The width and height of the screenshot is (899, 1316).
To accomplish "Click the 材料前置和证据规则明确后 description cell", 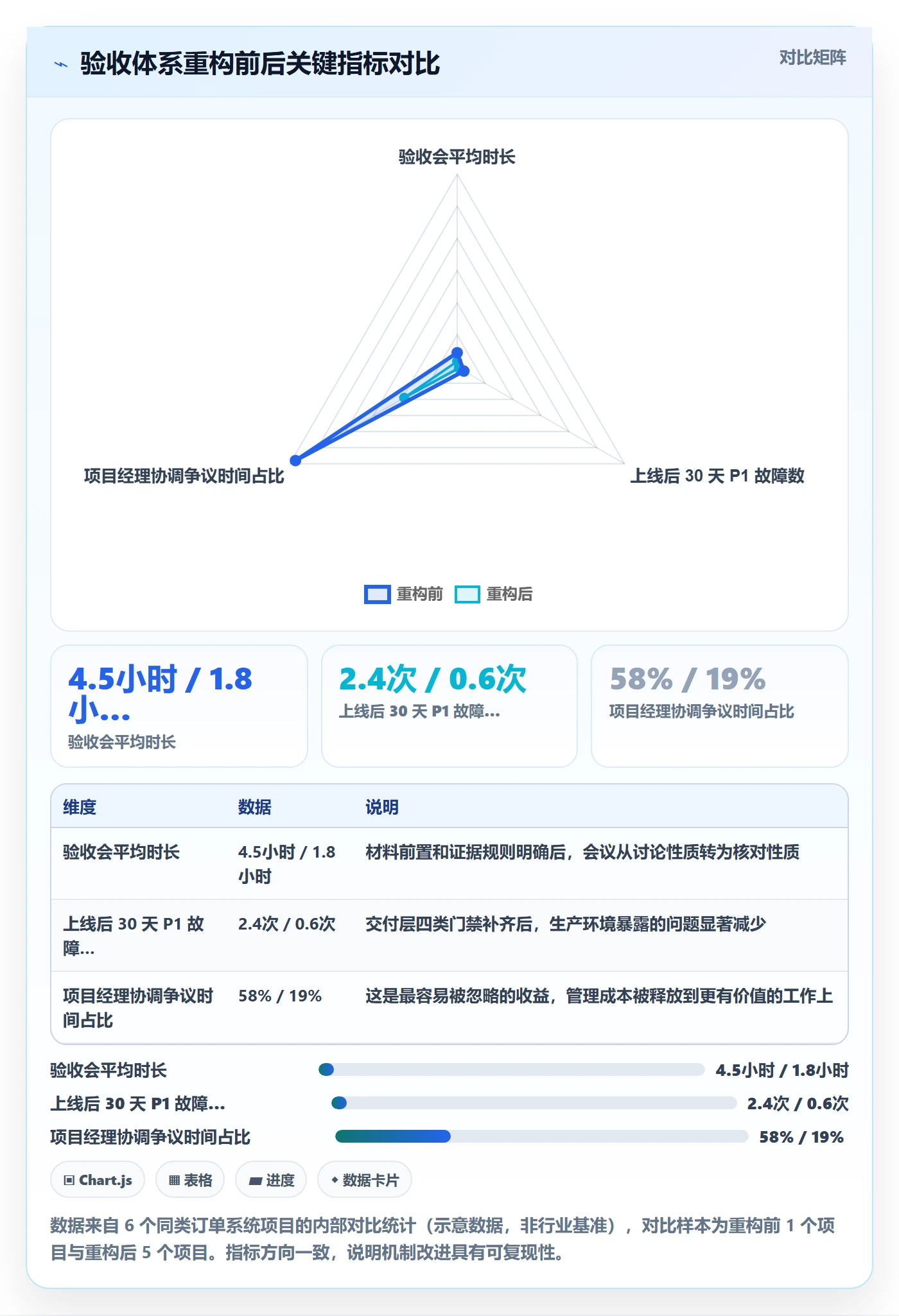I will (582, 852).
